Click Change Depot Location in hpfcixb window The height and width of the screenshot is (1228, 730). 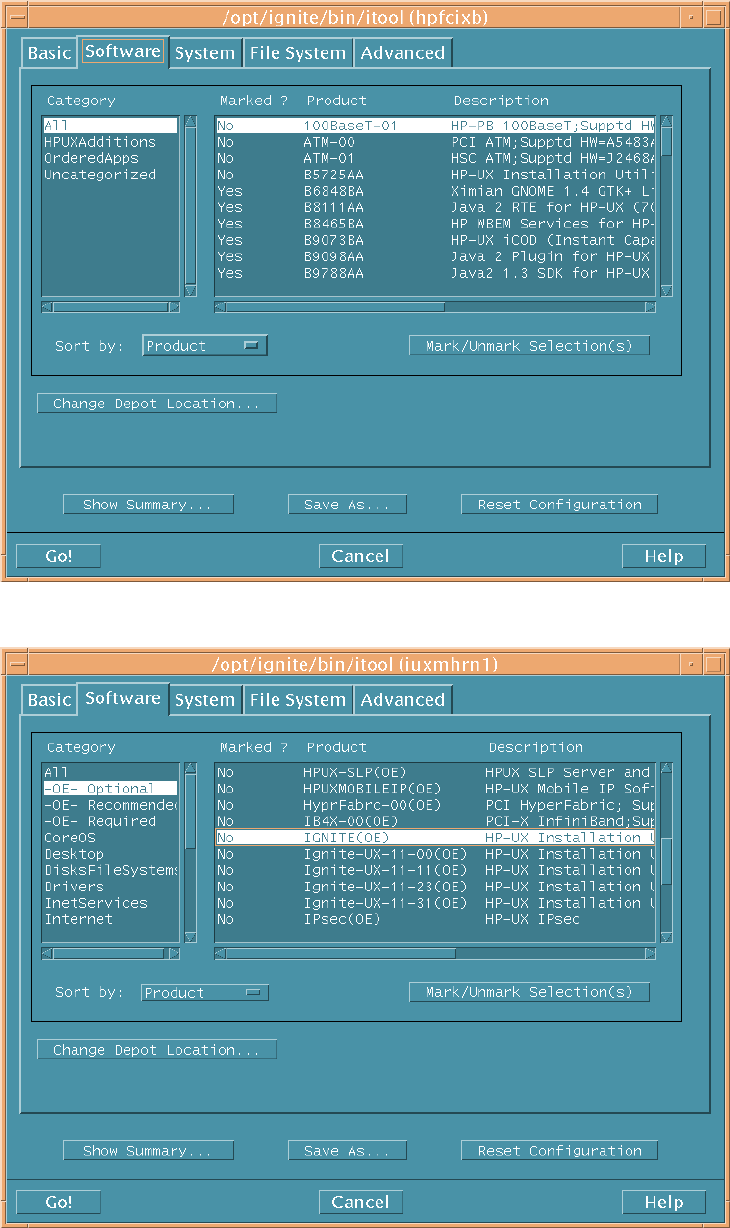click(157, 404)
